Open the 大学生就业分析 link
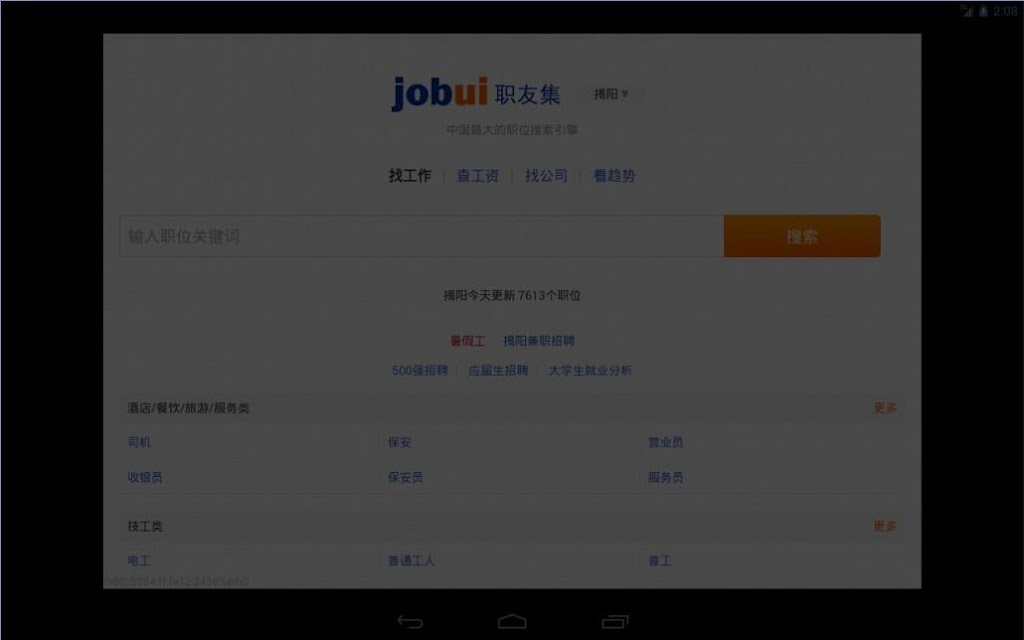This screenshot has width=1024, height=640. [590, 370]
